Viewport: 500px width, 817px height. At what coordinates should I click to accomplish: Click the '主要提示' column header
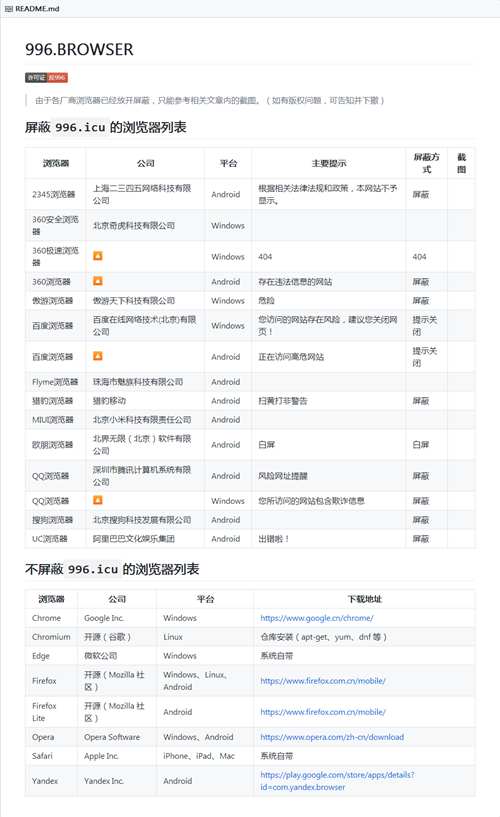coord(329,164)
